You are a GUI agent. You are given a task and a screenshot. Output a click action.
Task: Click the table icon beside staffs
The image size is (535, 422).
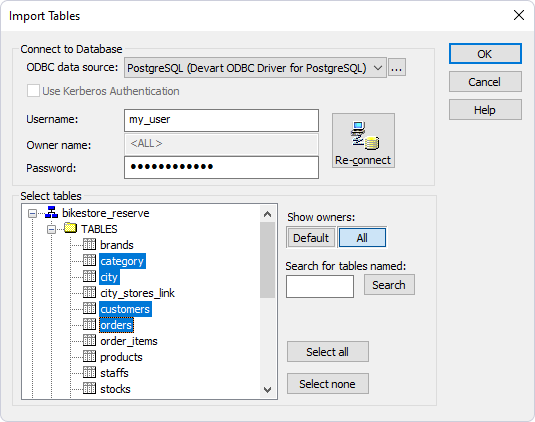(x=89, y=373)
